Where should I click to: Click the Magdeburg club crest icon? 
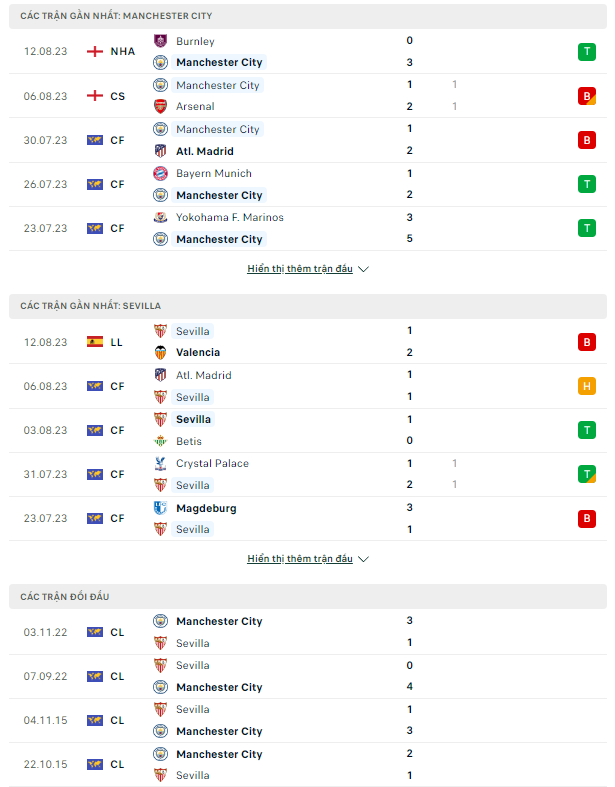click(160, 508)
